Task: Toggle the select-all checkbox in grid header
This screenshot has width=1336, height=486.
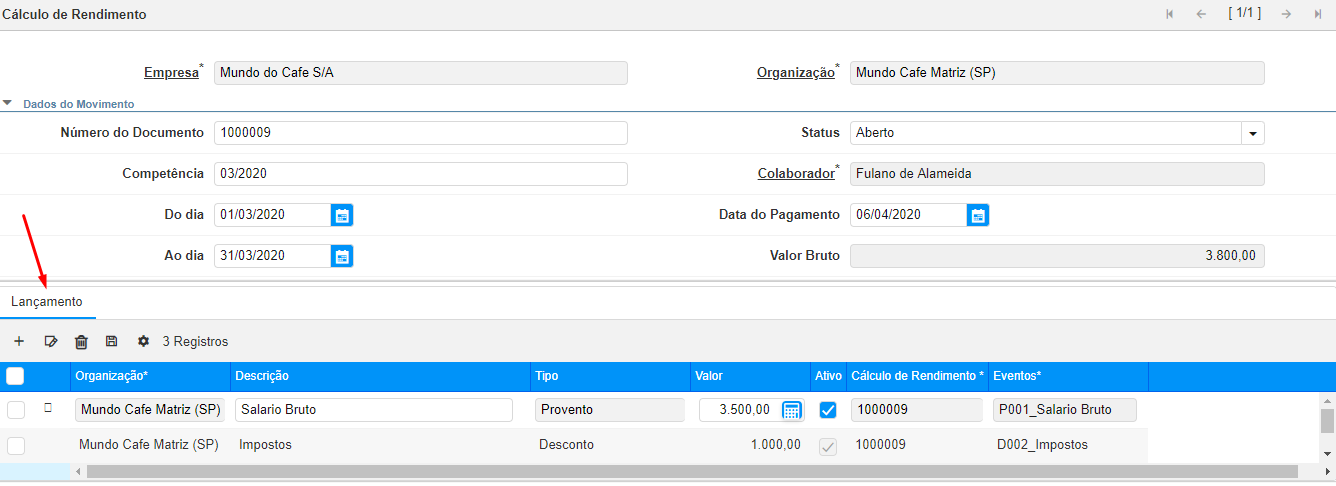Action: (x=16, y=376)
